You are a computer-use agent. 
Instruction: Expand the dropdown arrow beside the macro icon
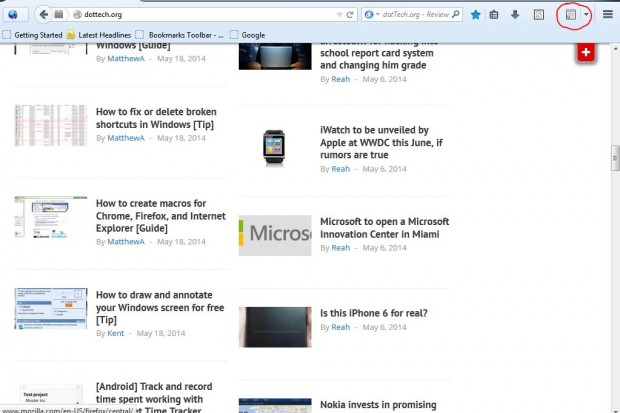click(586, 15)
